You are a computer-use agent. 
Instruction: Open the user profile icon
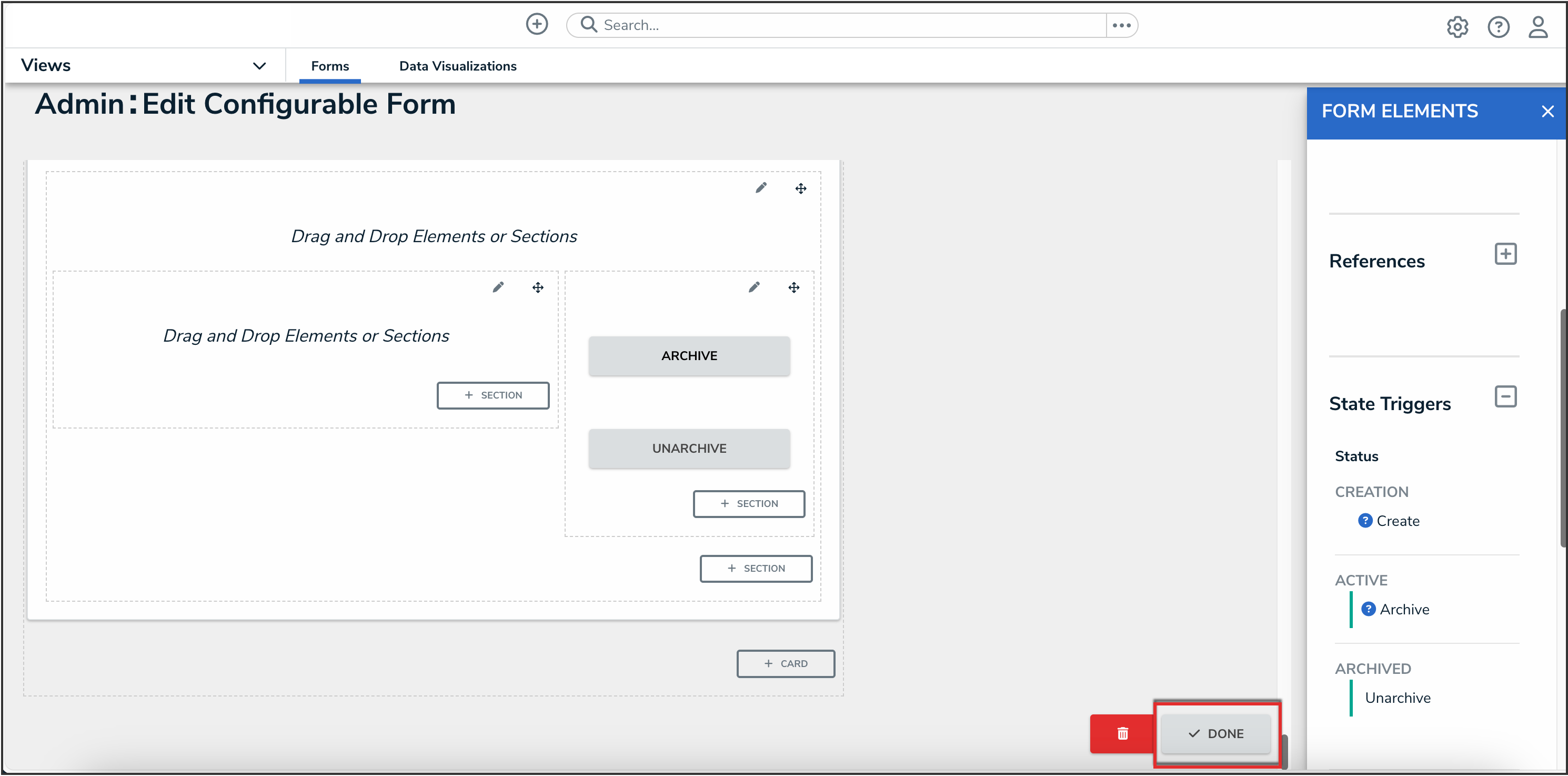pos(1537,27)
